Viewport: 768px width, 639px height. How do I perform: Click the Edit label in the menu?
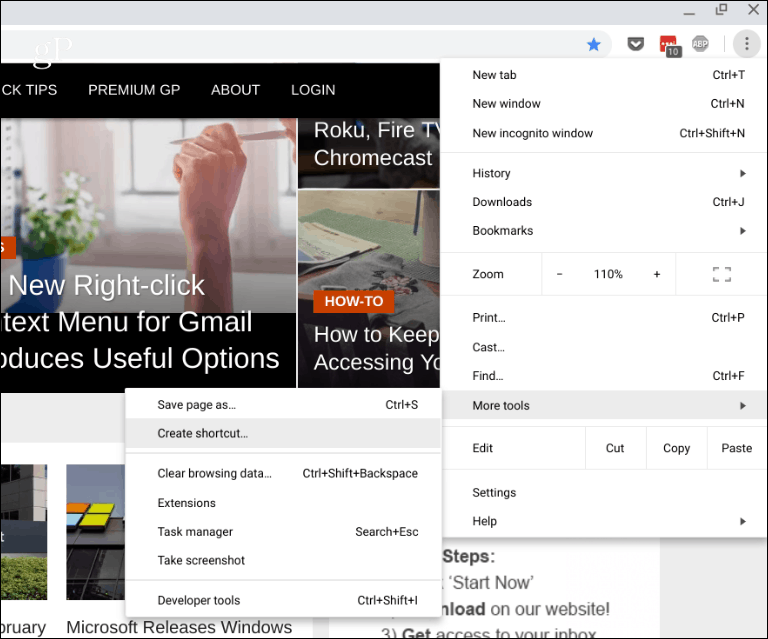coord(482,448)
